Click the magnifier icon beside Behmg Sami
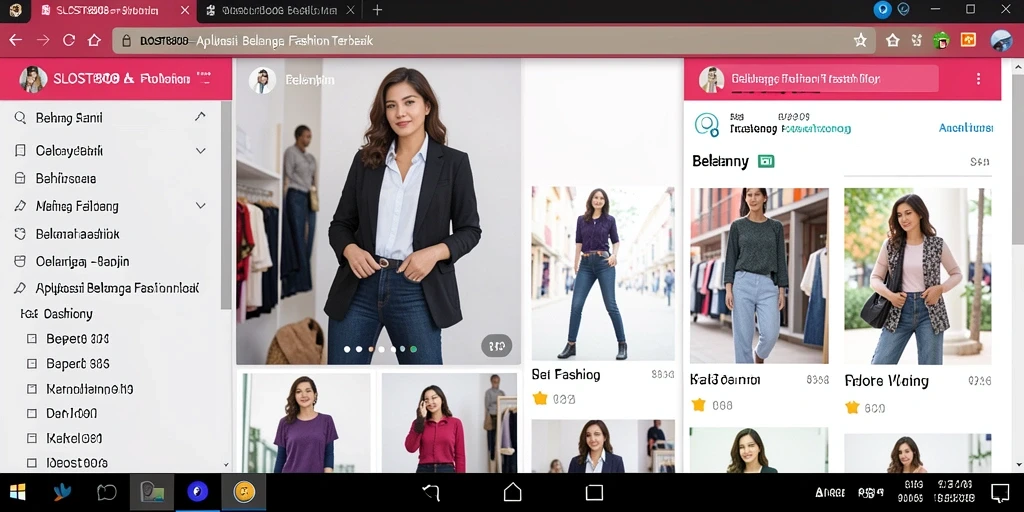Viewport: 1024px width, 512px height. [20, 118]
